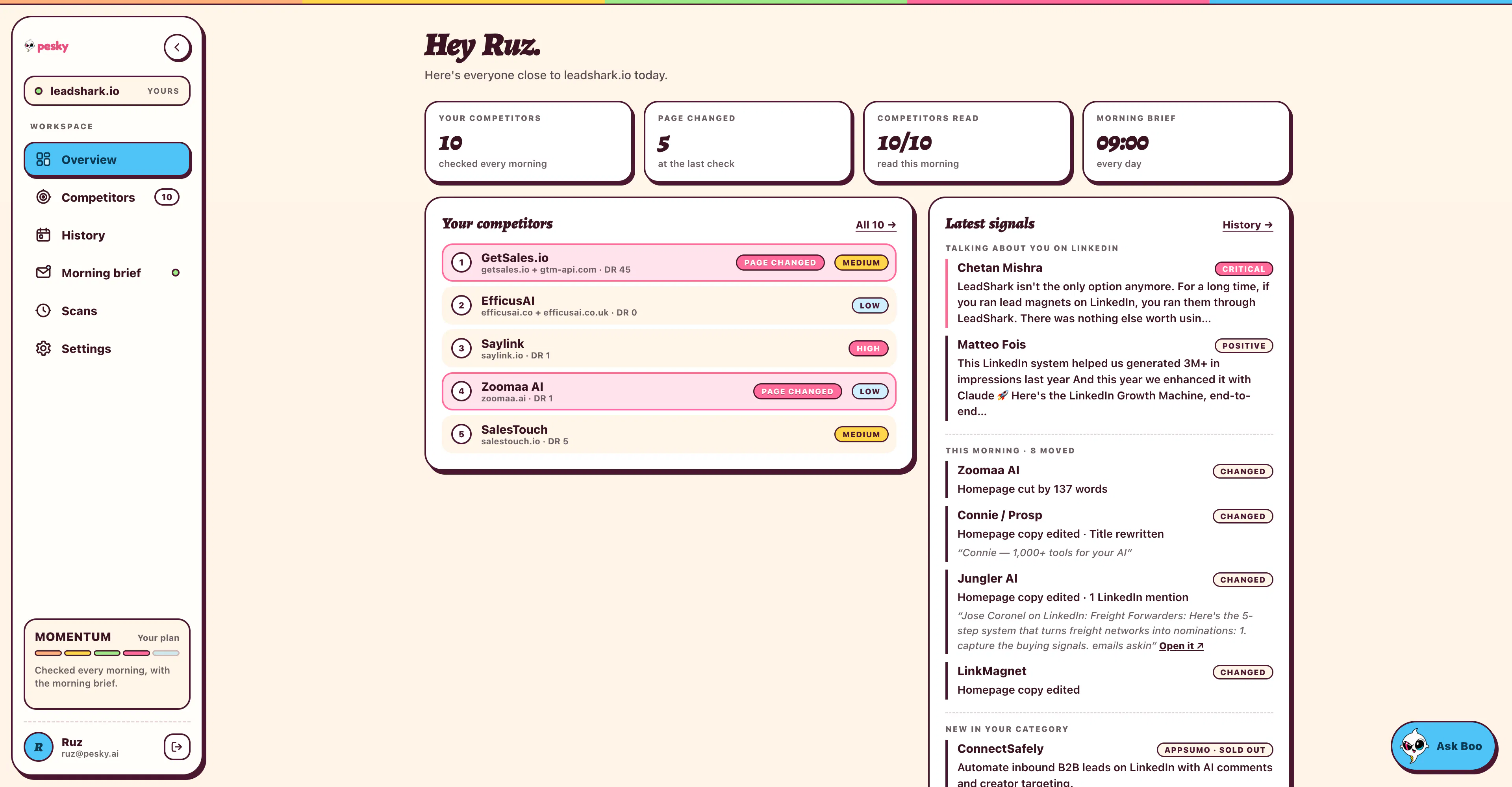Open the History link in Latest signals
Image resolution: width=1512 pixels, height=787 pixels.
[1247, 225]
